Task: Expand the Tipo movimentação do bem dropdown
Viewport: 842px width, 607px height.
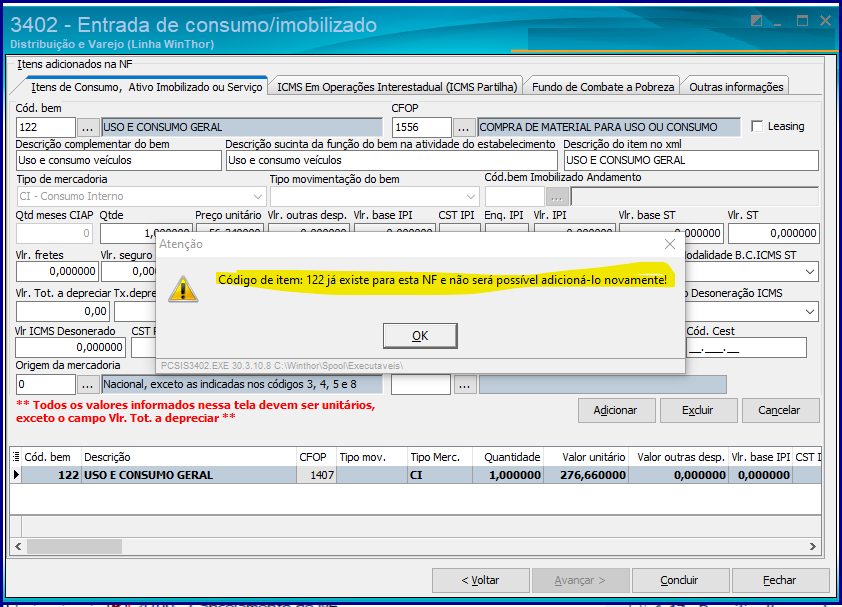Action: pyautogui.click(x=470, y=197)
